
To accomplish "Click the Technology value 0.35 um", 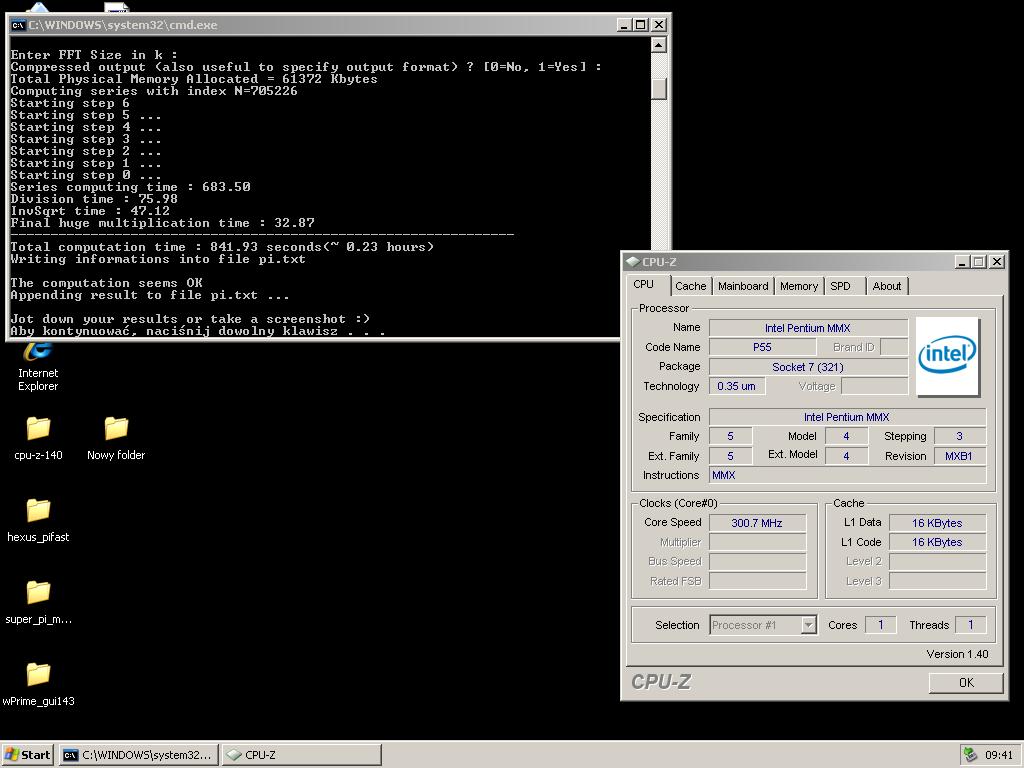I will tap(737, 386).
